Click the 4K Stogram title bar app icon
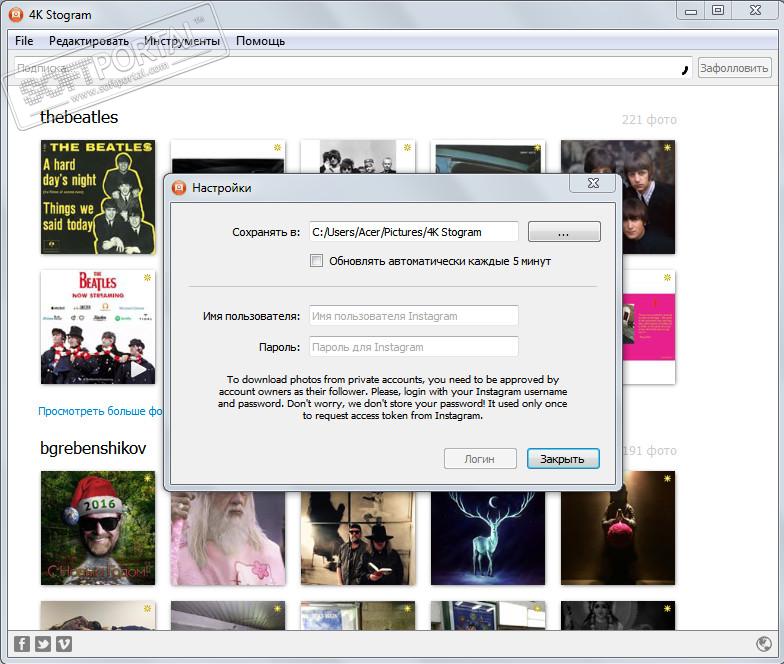Viewport: 784px width, 664px height. coord(16,14)
